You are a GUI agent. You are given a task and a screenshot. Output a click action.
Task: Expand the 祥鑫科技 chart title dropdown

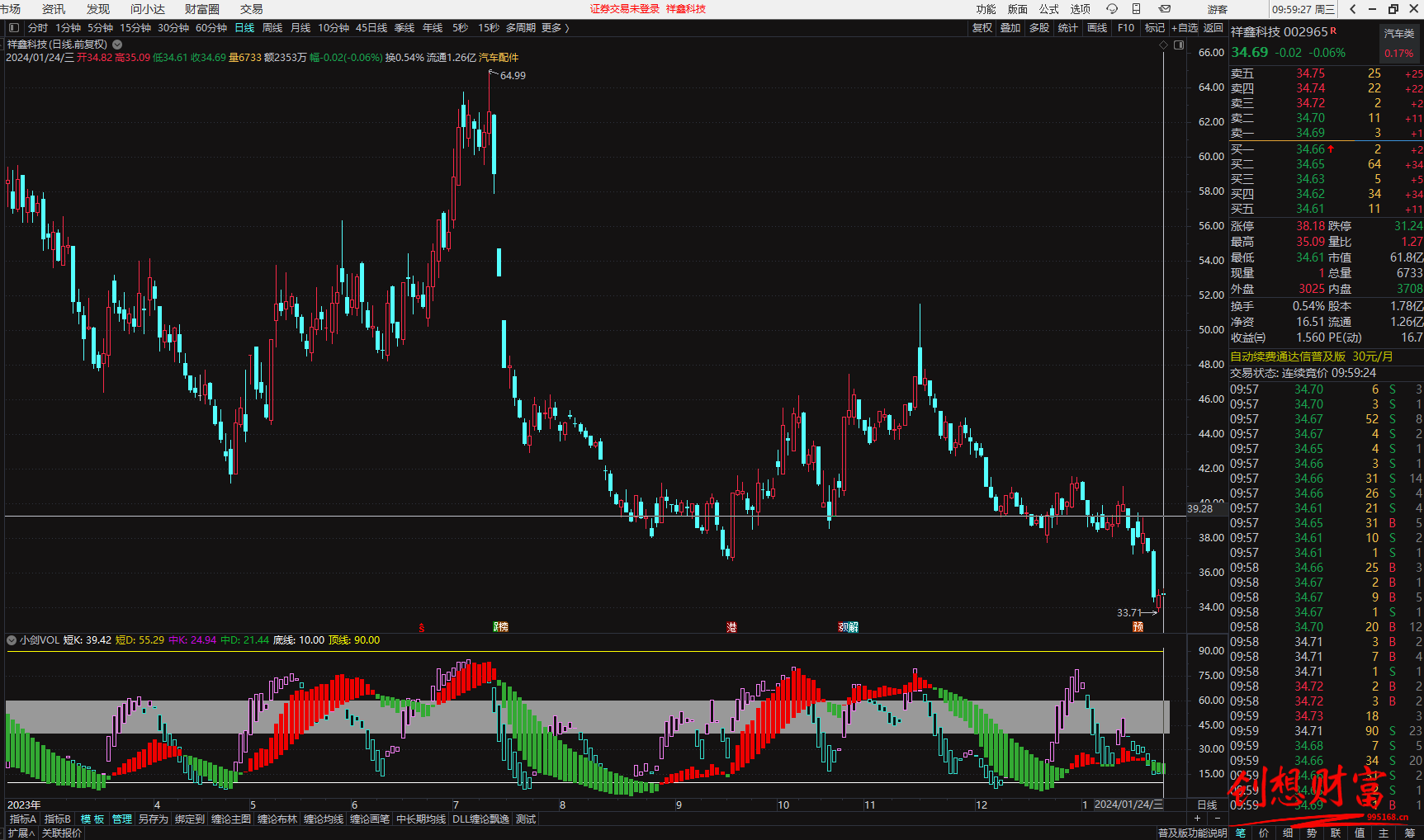[x=117, y=45]
